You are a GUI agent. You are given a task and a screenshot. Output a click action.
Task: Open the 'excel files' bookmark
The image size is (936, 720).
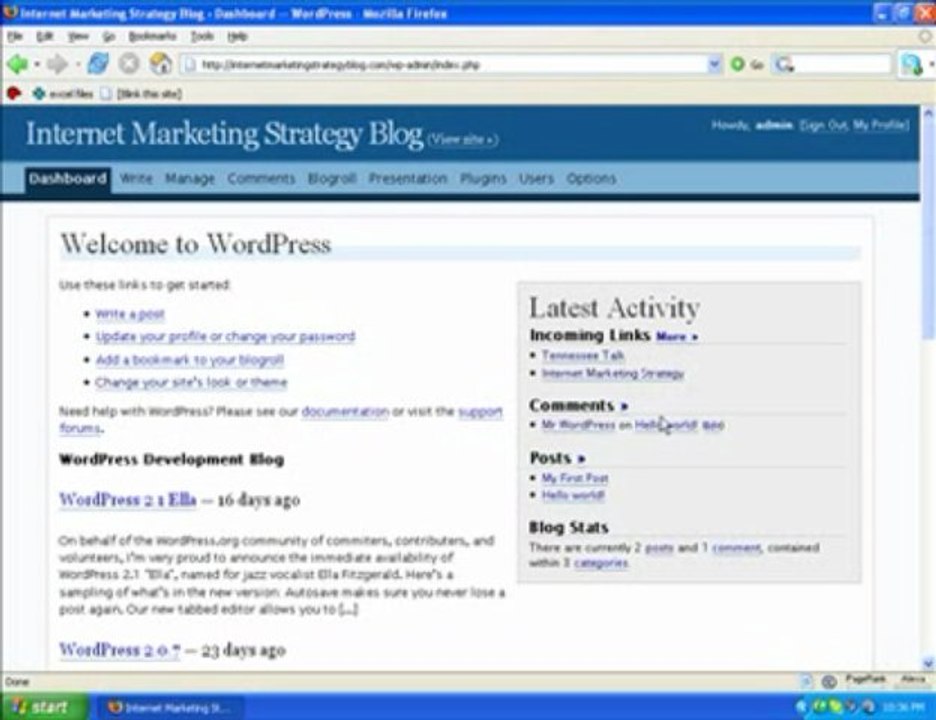coord(63,94)
